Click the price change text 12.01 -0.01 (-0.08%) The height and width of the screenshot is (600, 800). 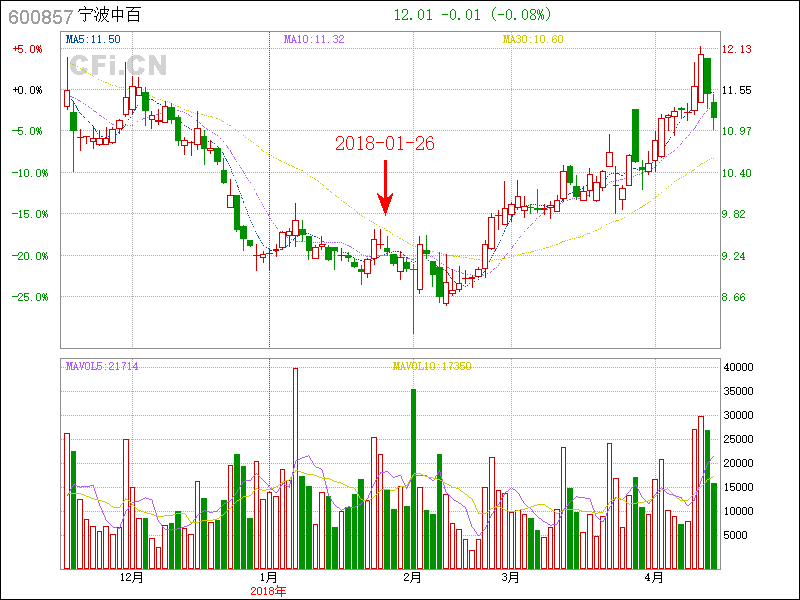pyautogui.click(x=472, y=15)
